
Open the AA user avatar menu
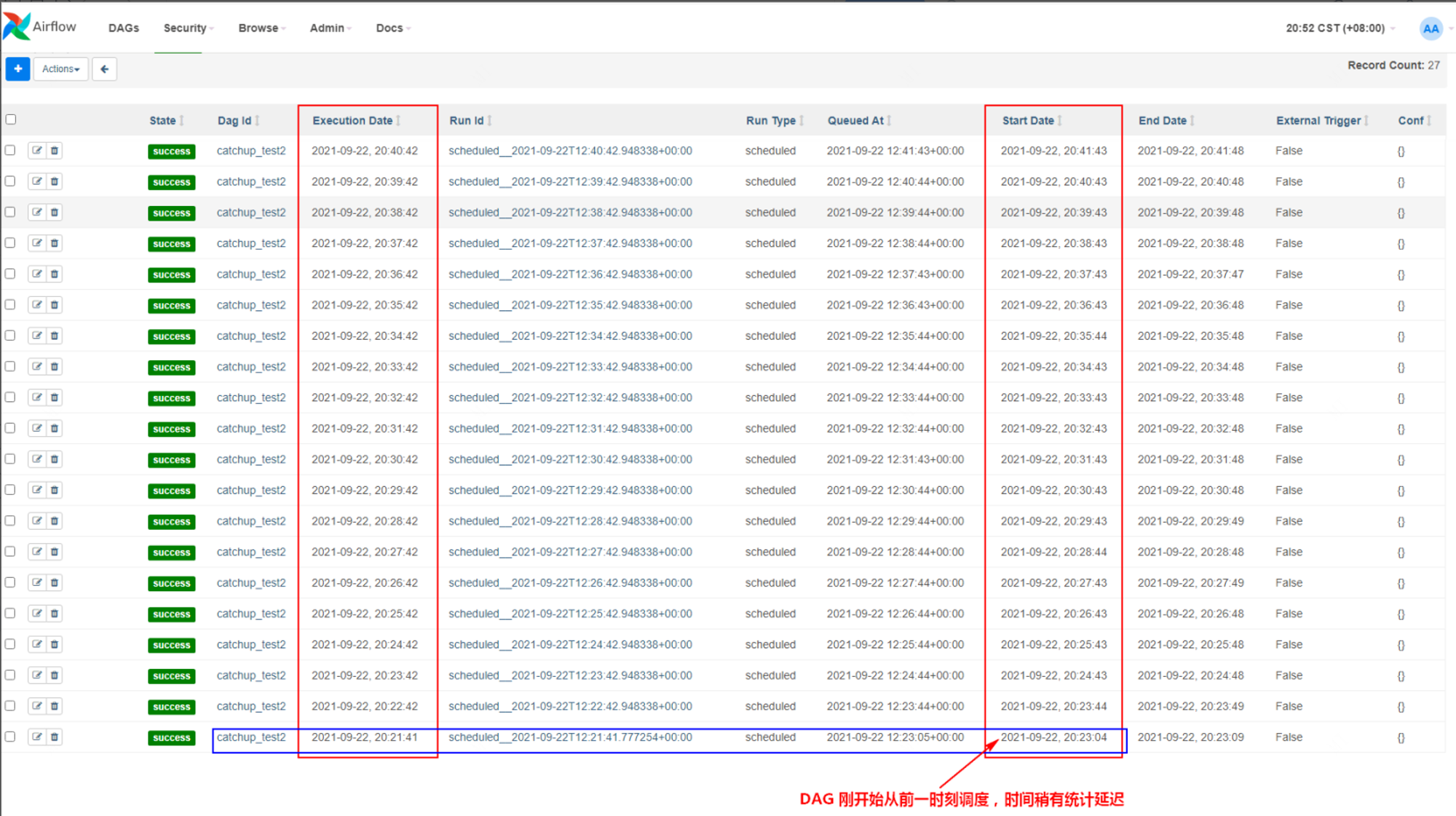click(x=1431, y=28)
